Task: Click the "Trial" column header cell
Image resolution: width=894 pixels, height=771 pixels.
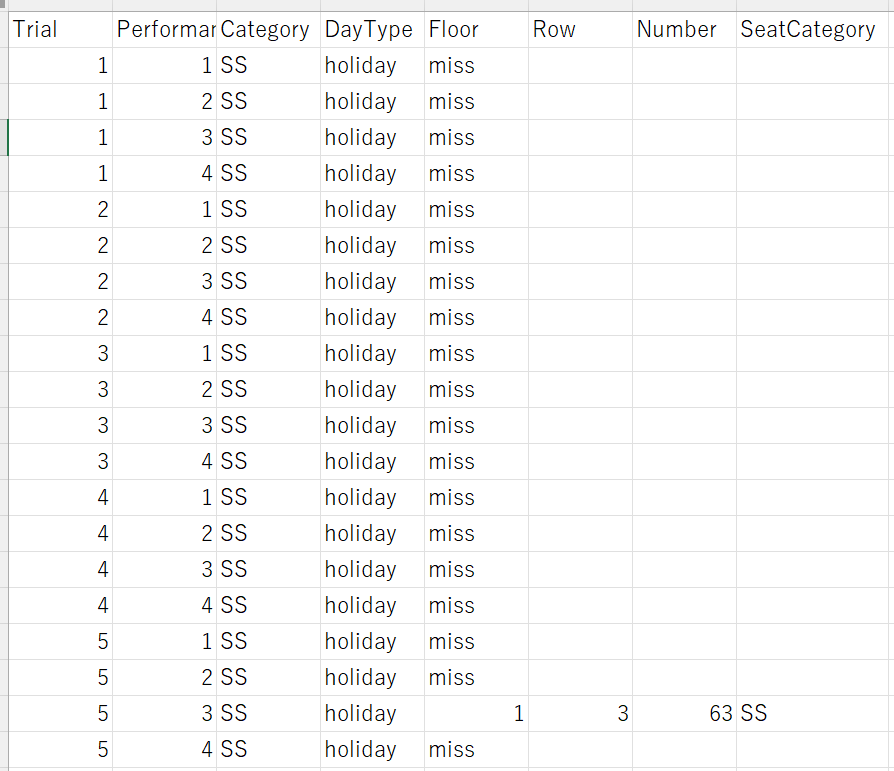Action: click(60, 30)
